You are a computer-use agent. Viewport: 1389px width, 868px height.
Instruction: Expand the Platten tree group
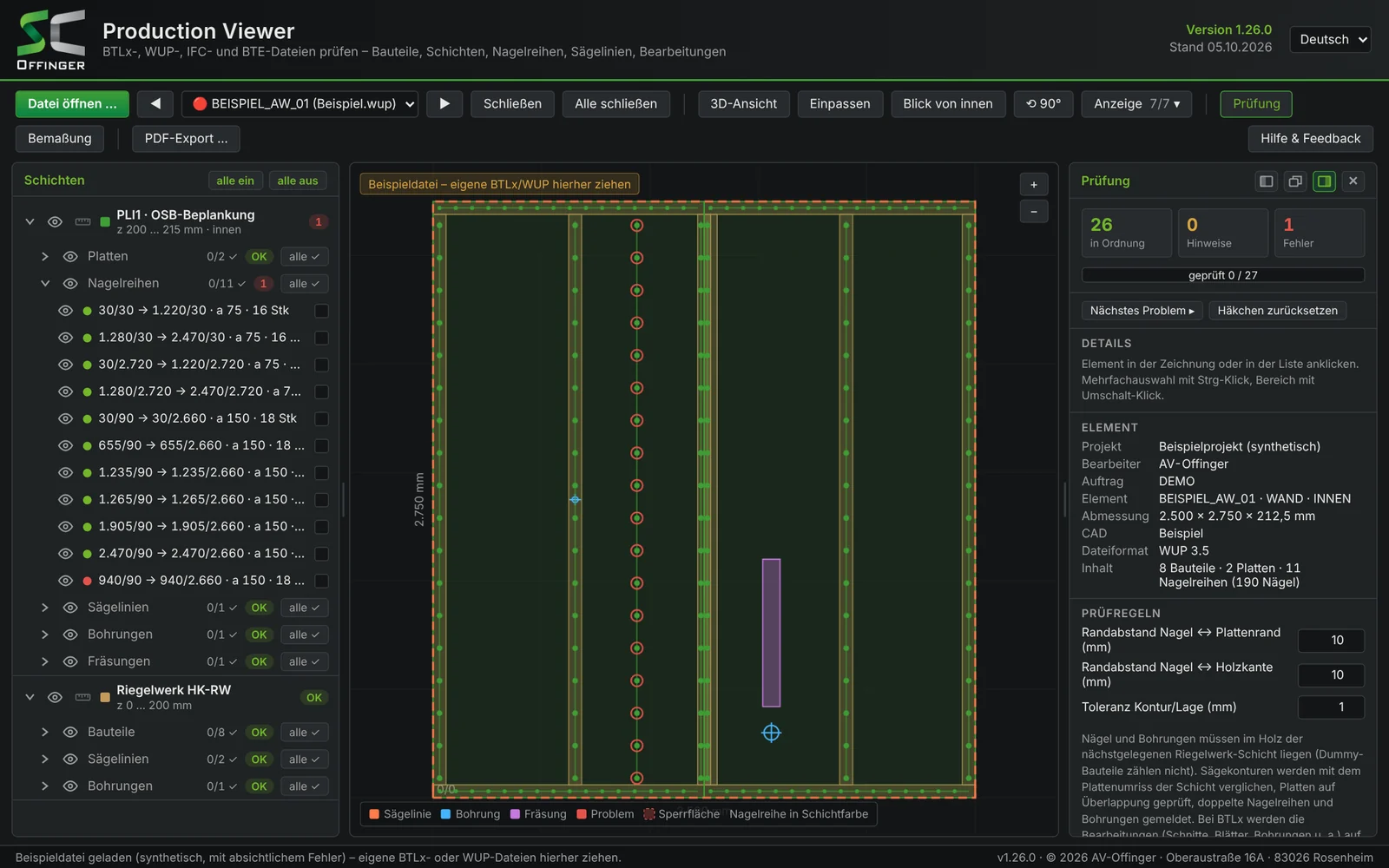tap(45, 257)
